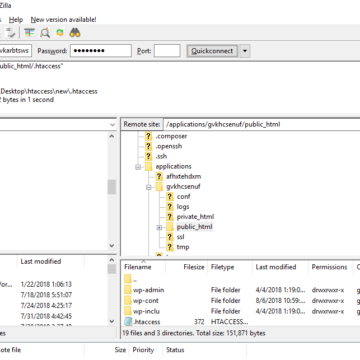Select the wp-inclu folder in file list
The height and width of the screenshot is (360, 360).
tap(146, 311)
